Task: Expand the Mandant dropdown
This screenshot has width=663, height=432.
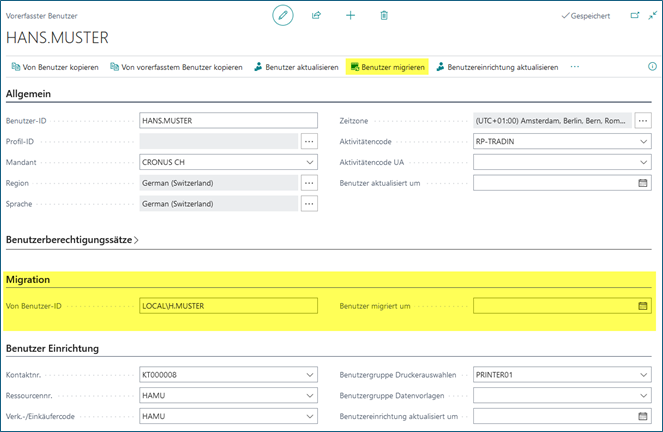Action: coord(309,162)
